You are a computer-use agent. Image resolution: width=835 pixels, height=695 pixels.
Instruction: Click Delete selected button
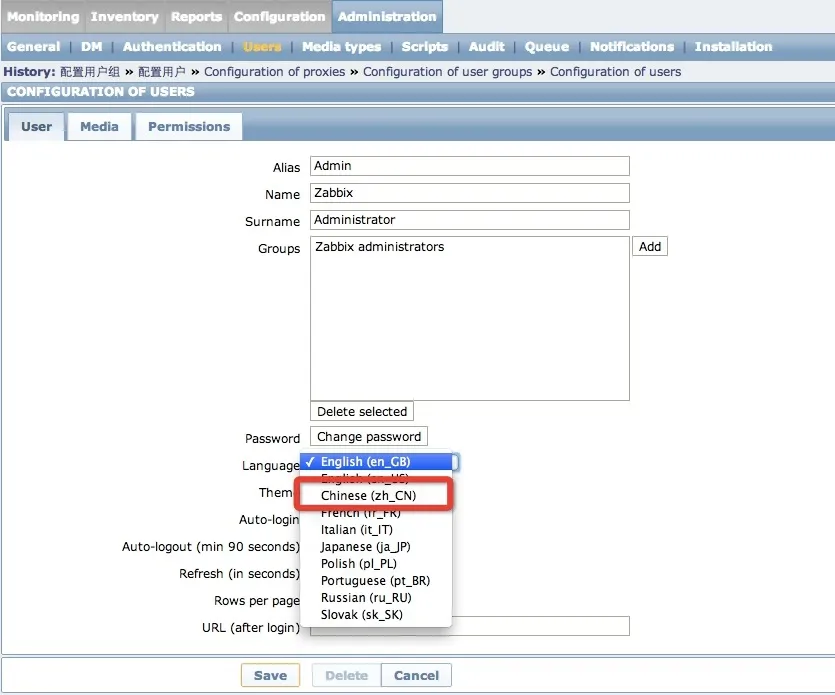pyautogui.click(x=362, y=411)
